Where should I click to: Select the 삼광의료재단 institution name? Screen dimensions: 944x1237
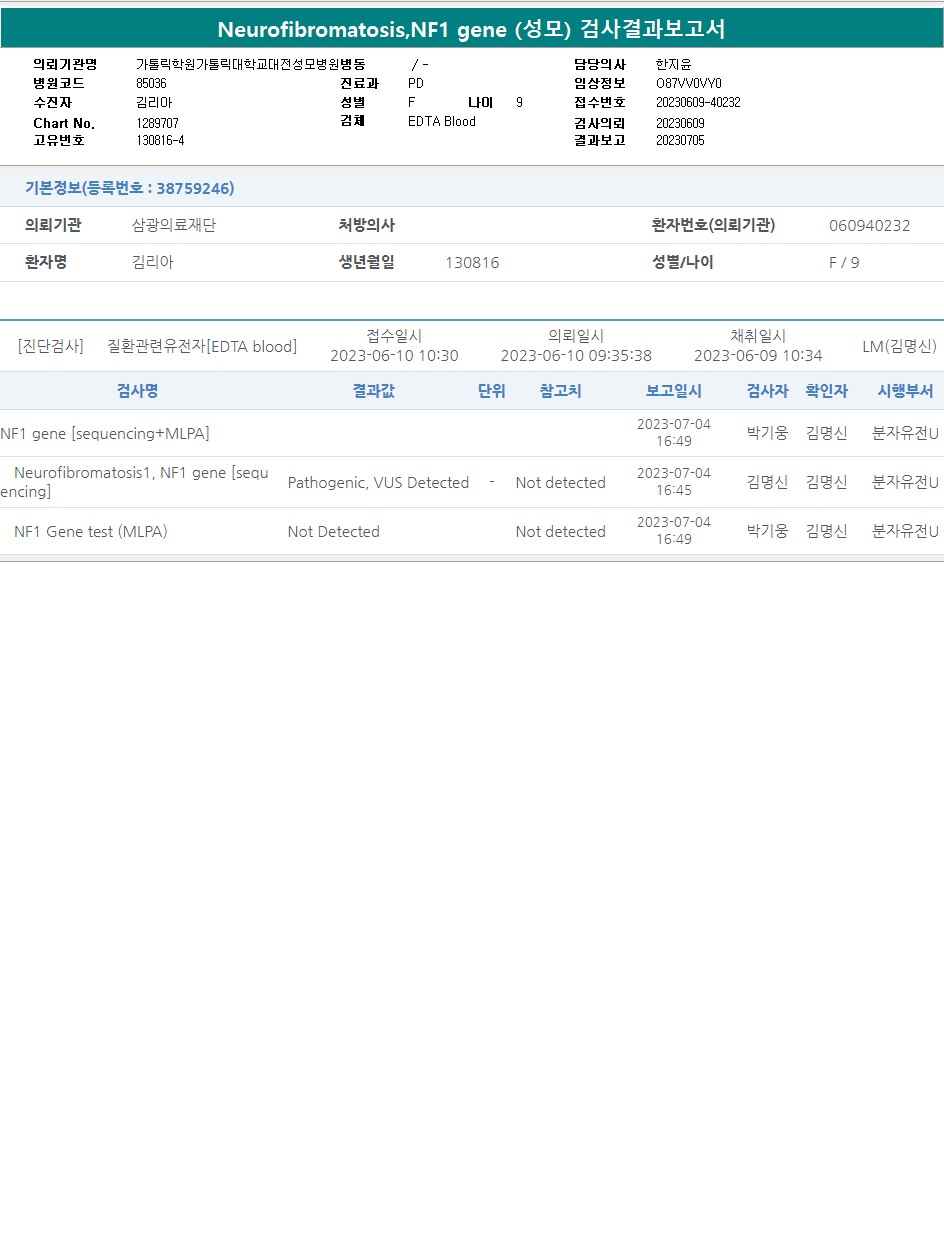pyautogui.click(x=174, y=225)
